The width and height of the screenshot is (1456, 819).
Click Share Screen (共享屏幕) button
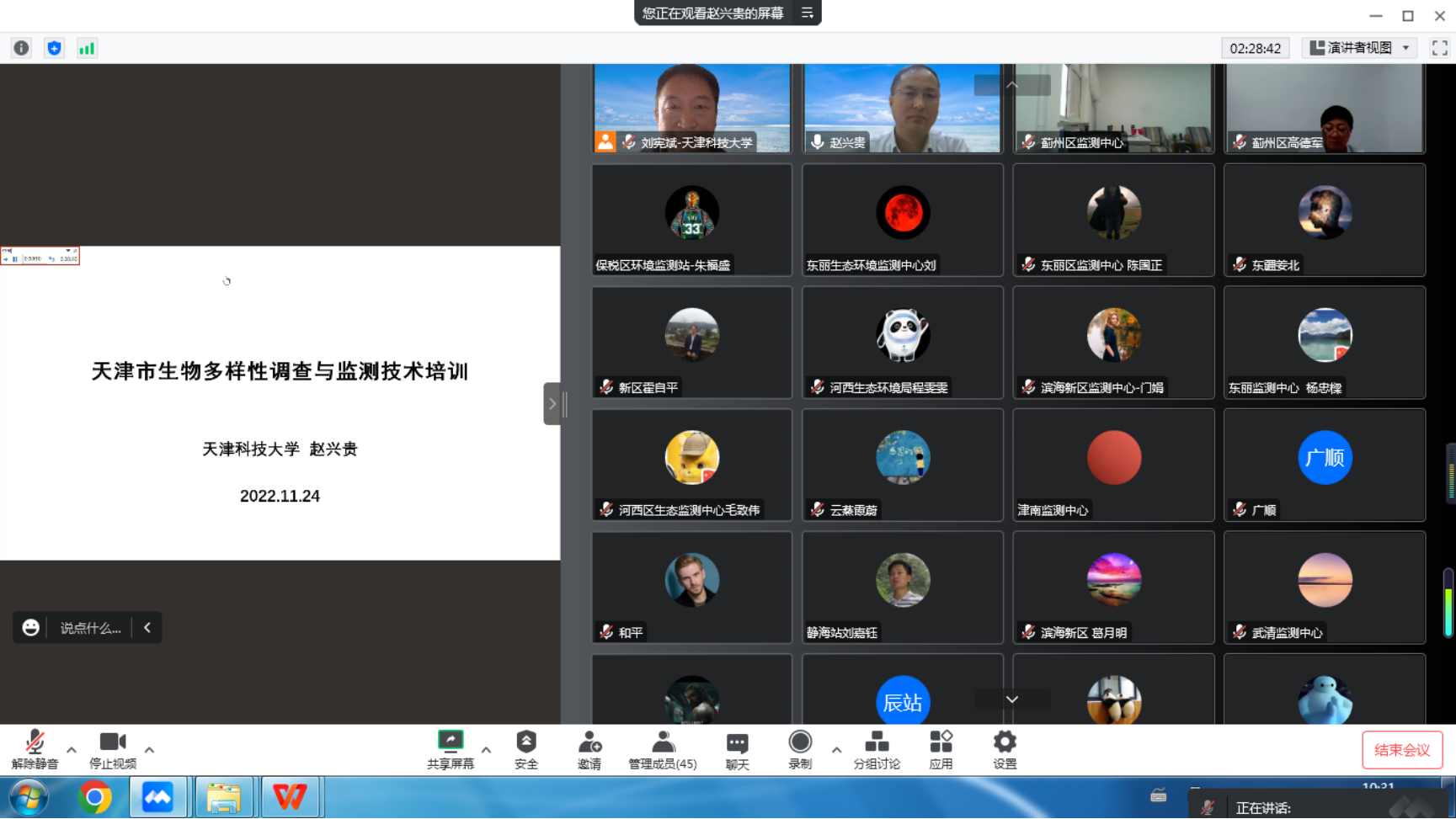[451, 749]
